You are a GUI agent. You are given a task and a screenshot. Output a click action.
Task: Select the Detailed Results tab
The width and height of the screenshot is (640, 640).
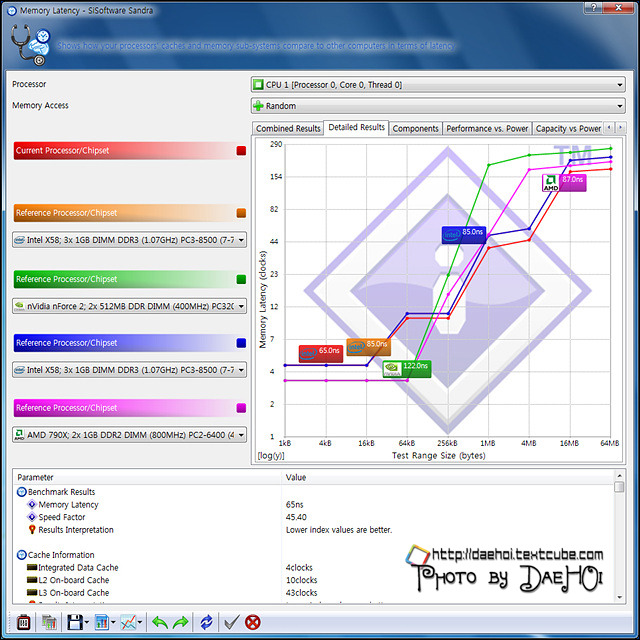tap(356, 127)
